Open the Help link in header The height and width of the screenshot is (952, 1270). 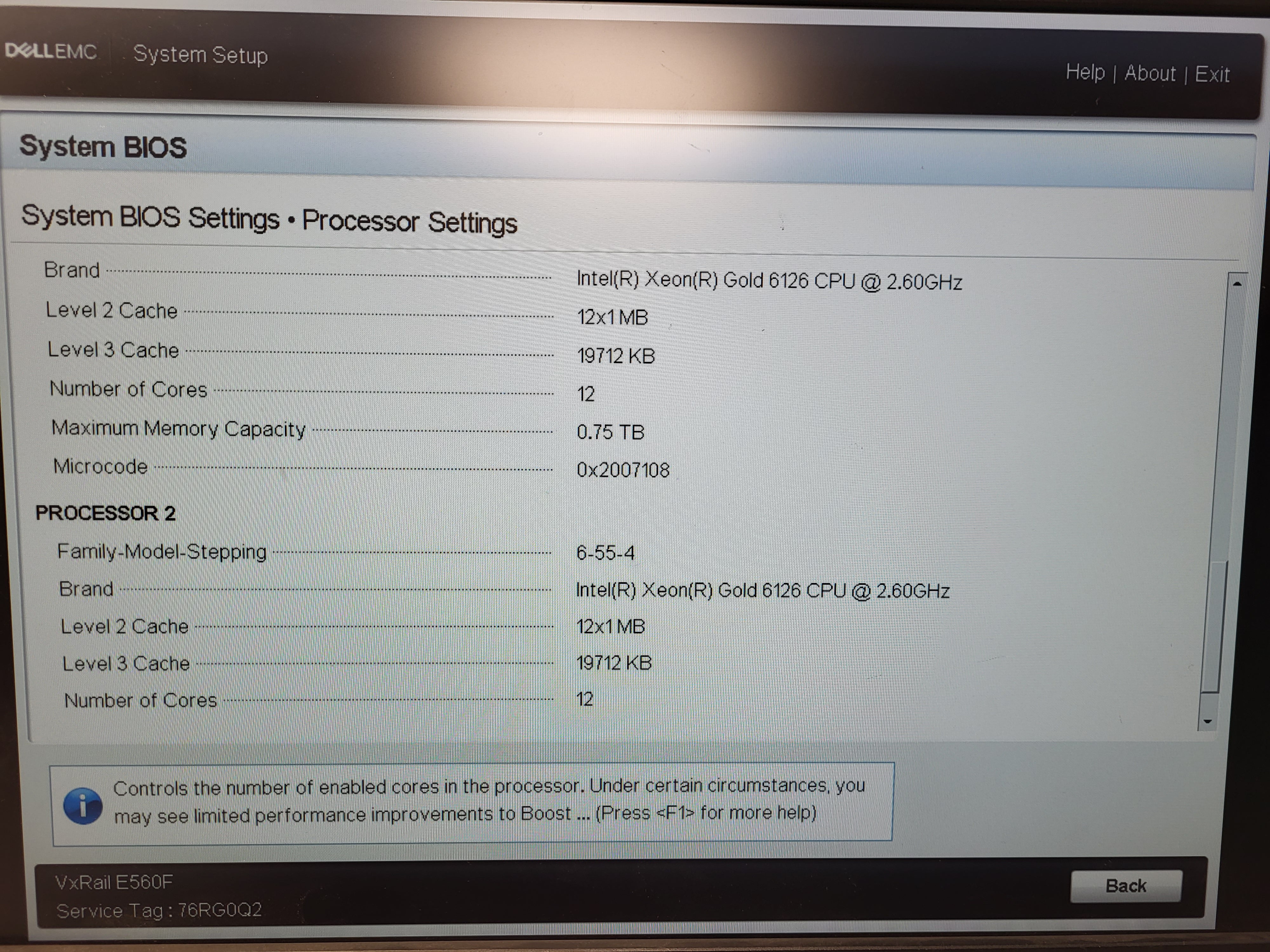[x=1085, y=72]
